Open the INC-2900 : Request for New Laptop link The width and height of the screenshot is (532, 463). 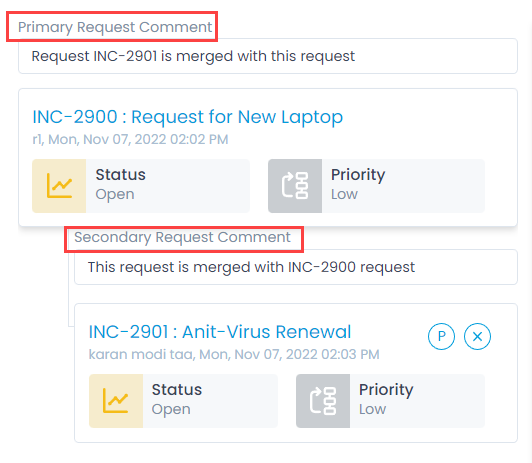tap(187, 117)
